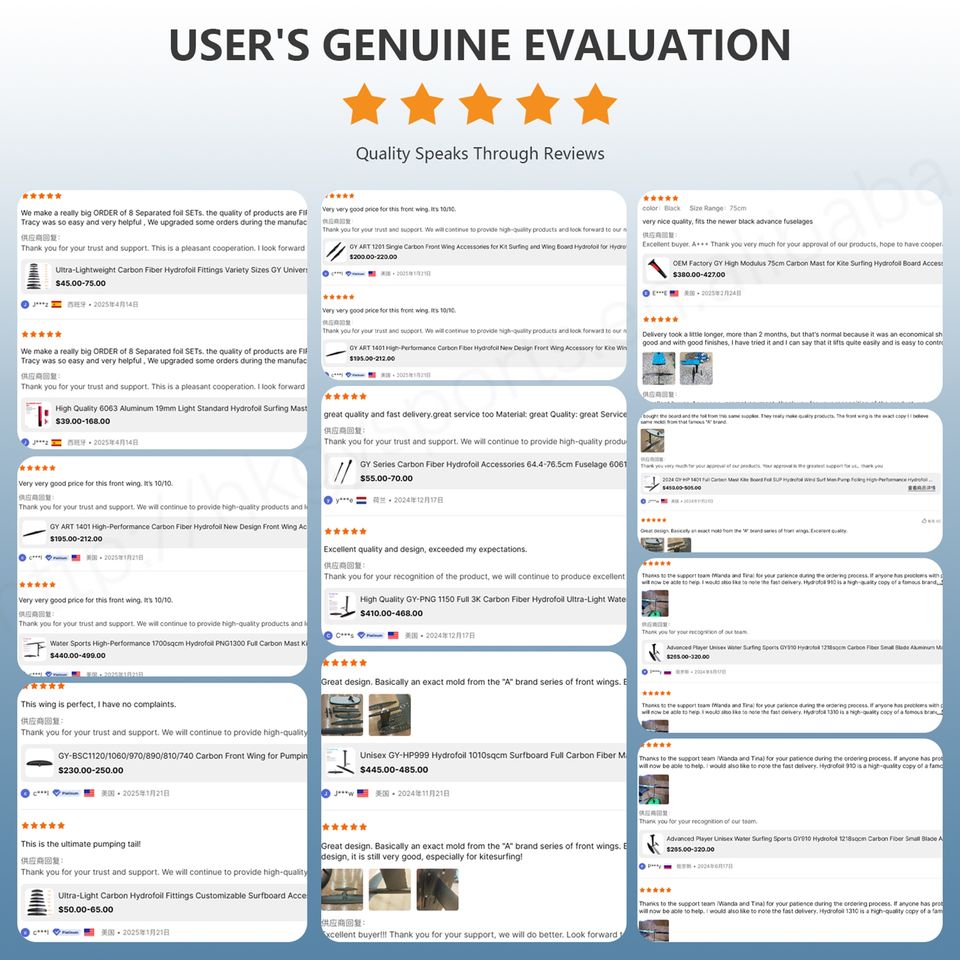Click 'This is the ultimate pumping tail!' review
The image size is (960, 960).
[x=81, y=844]
